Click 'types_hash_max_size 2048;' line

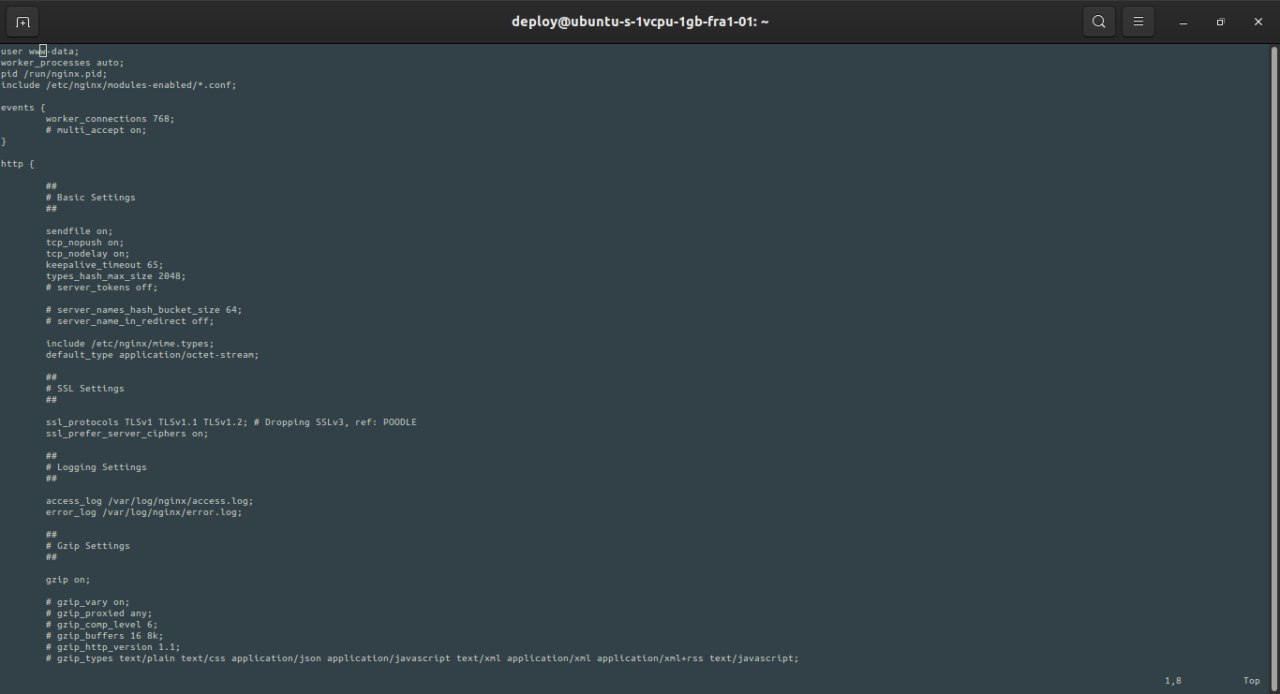pyautogui.click(x=116, y=276)
